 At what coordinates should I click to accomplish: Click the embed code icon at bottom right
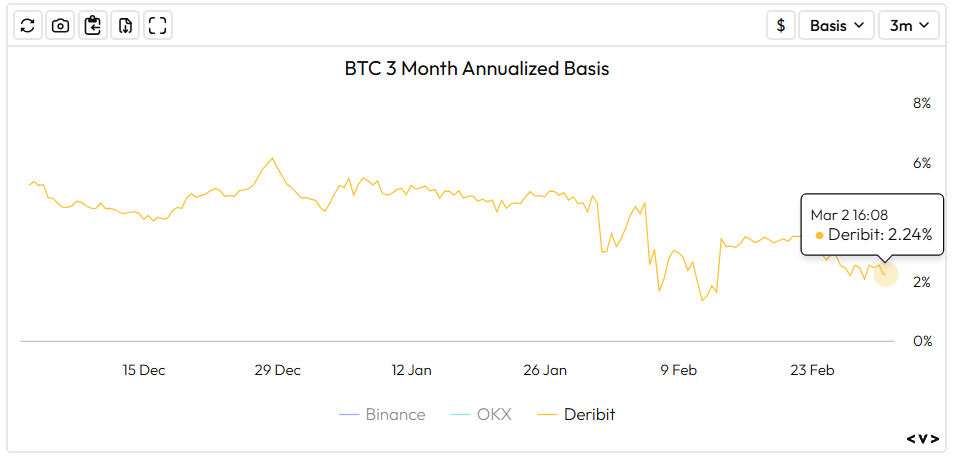923,438
